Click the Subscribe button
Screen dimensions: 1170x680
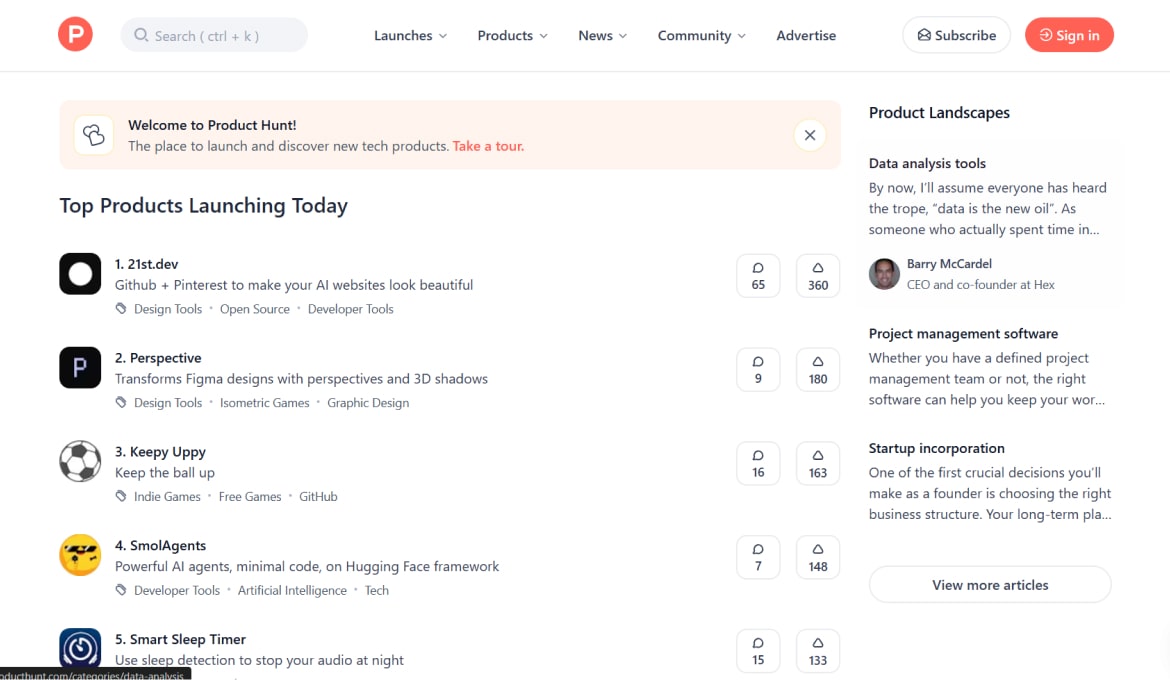pyautogui.click(x=956, y=35)
